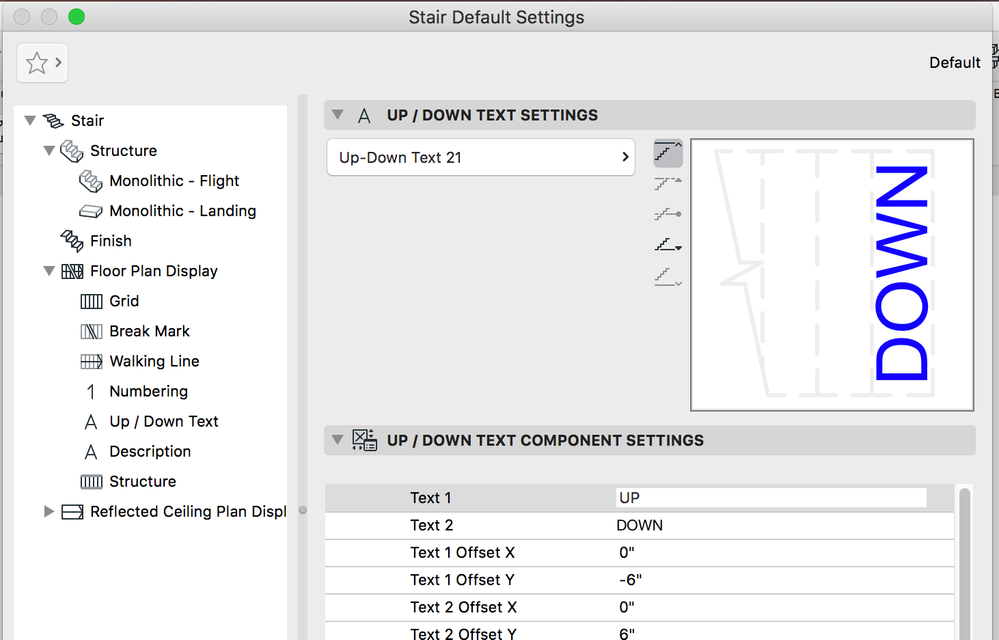Click the favorites star icon
The width and height of the screenshot is (999, 640).
tap(37, 63)
